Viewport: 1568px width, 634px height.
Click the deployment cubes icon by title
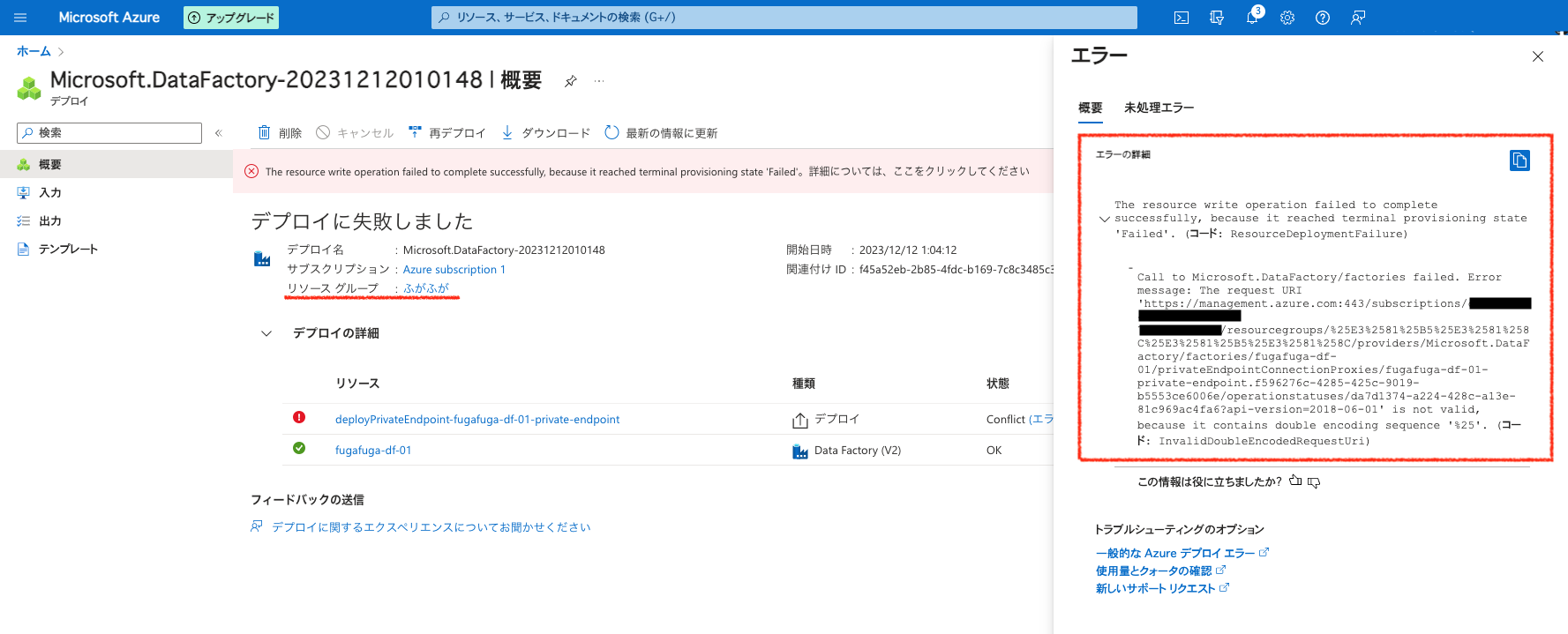(29, 88)
